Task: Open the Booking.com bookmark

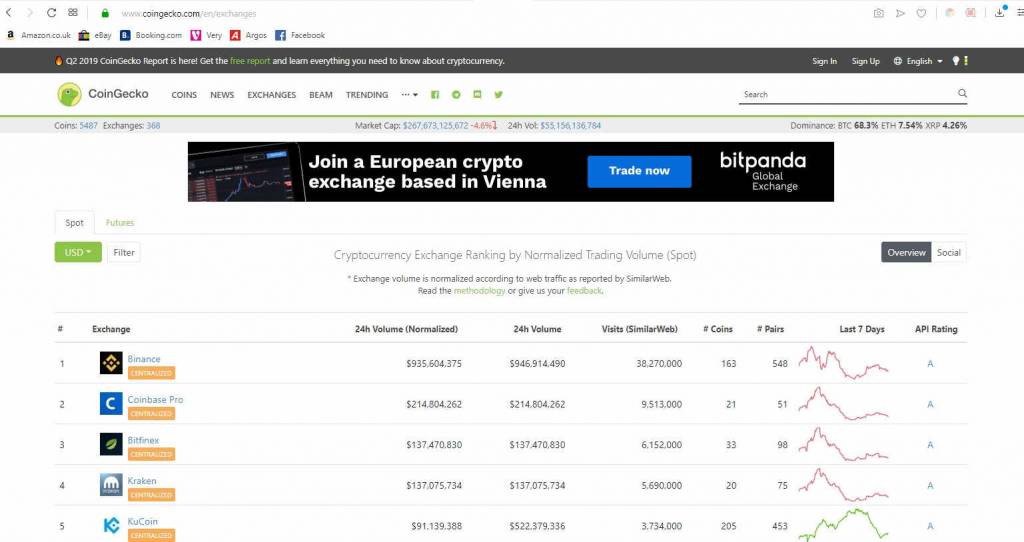Action: pyautogui.click(x=151, y=35)
